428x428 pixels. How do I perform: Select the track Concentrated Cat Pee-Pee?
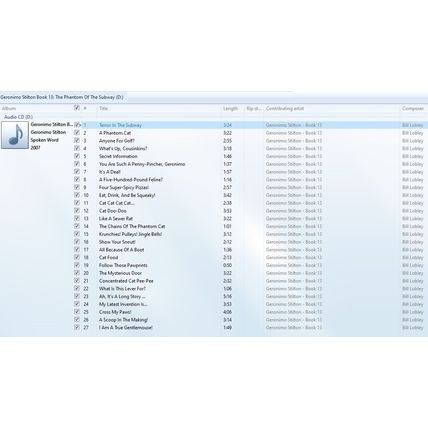(126, 281)
